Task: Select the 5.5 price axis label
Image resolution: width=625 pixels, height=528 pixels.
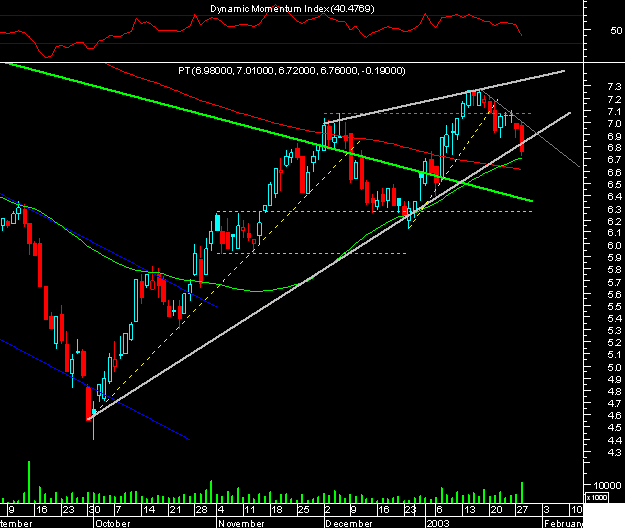Action: [x=614, y=306]
